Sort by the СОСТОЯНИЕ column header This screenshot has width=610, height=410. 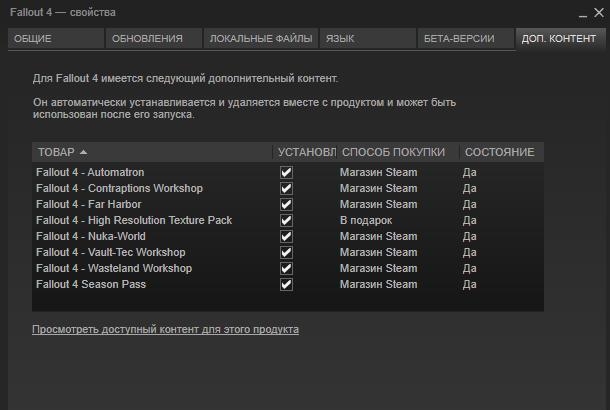502,152
